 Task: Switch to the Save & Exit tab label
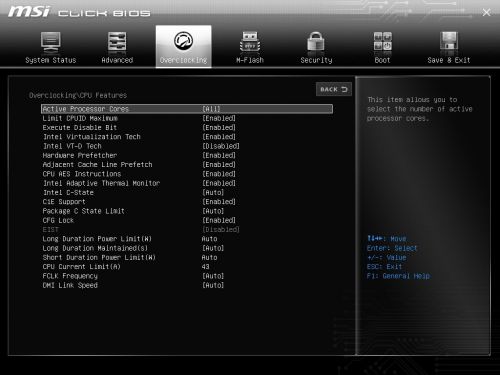point(449,60)
